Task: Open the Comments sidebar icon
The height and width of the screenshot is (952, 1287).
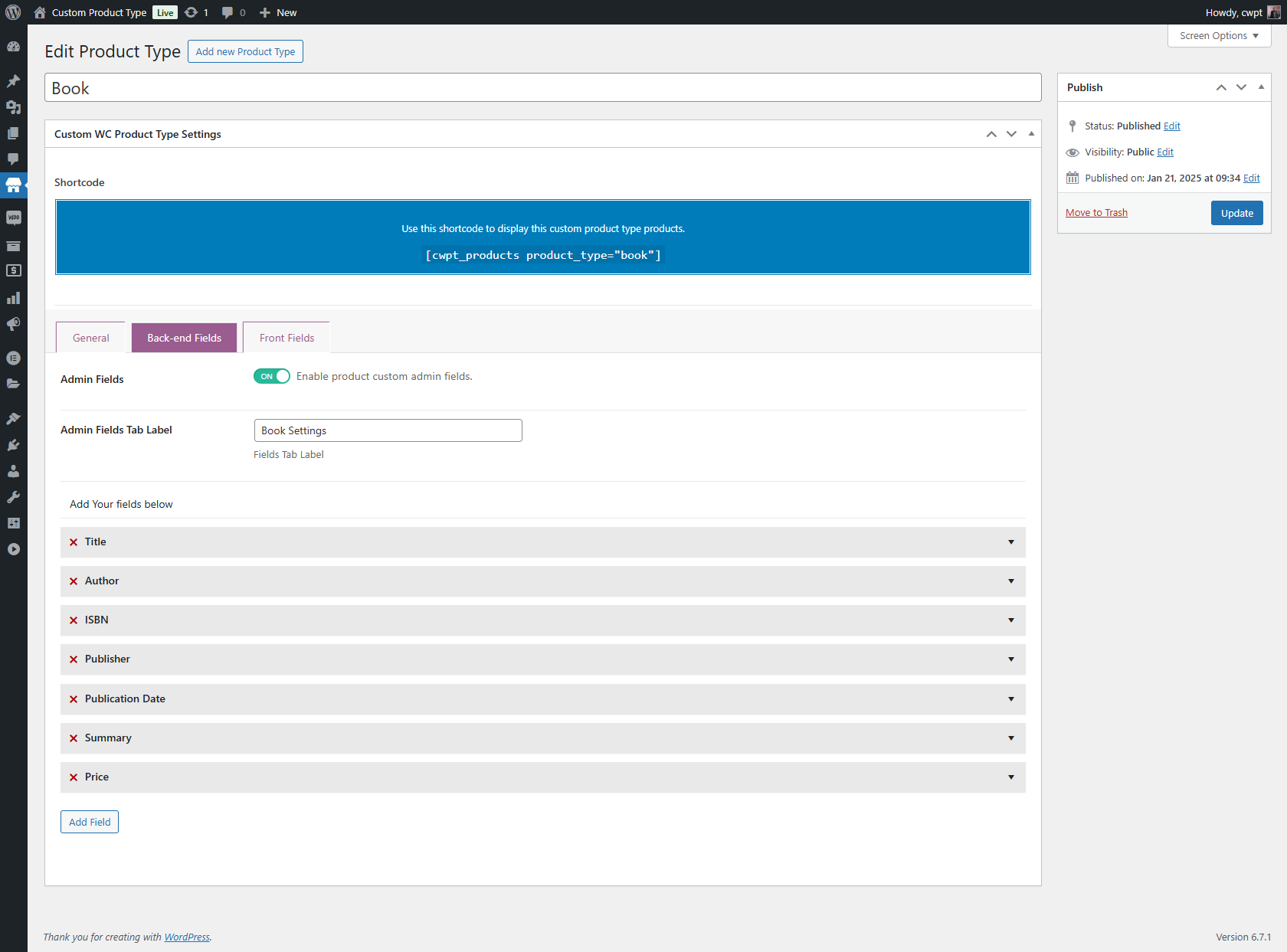Action: coord(13,159)
